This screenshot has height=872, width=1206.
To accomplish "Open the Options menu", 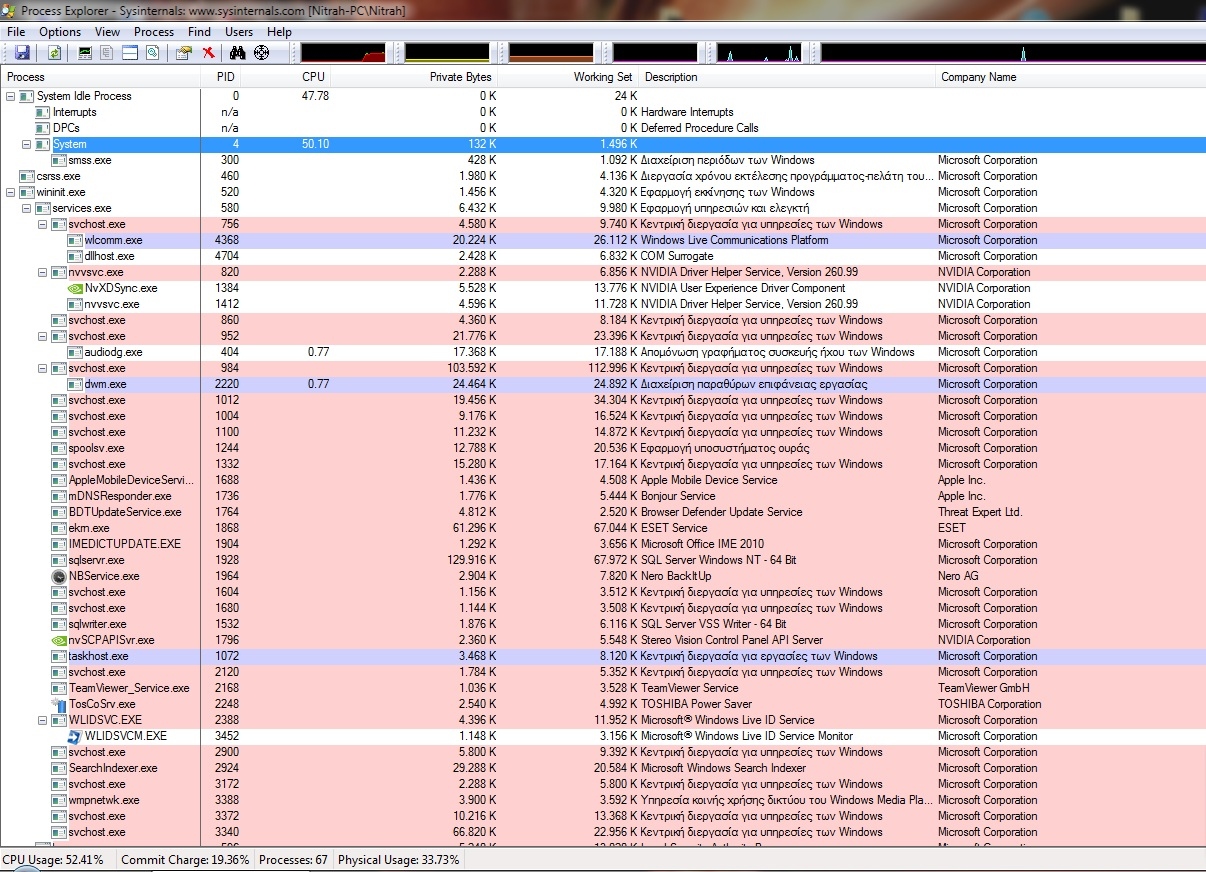I will 60,32.
